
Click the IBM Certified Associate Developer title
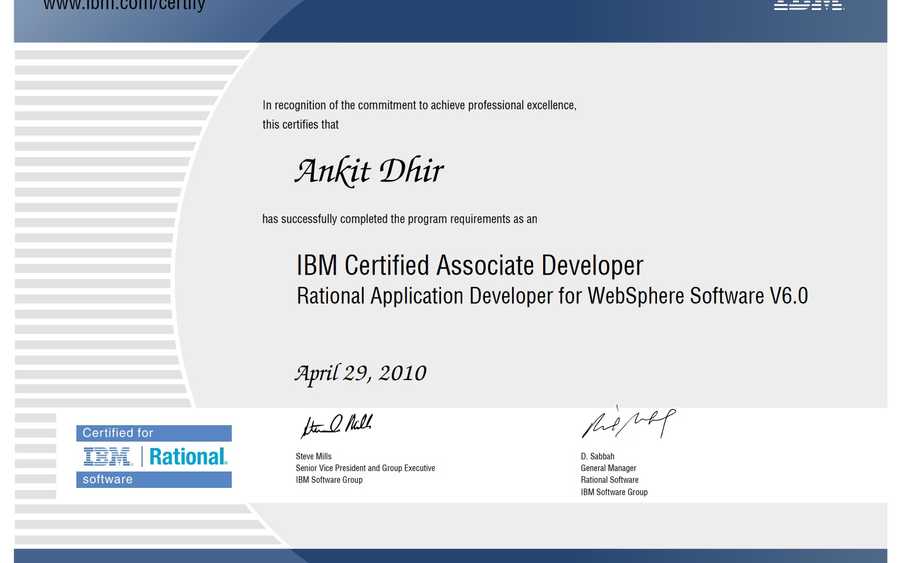(470, 266)
